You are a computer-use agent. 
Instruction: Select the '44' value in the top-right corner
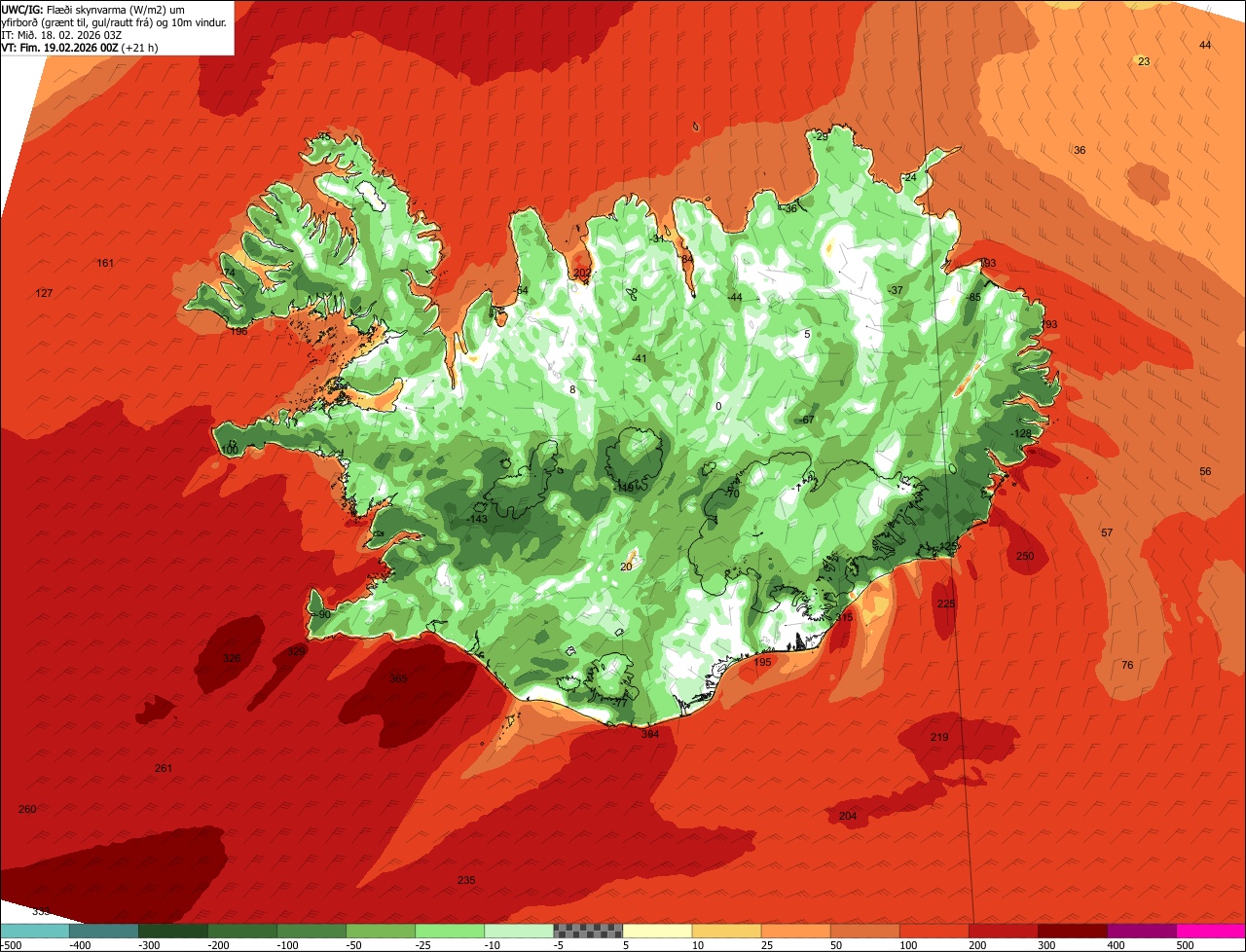(1205, 45)
